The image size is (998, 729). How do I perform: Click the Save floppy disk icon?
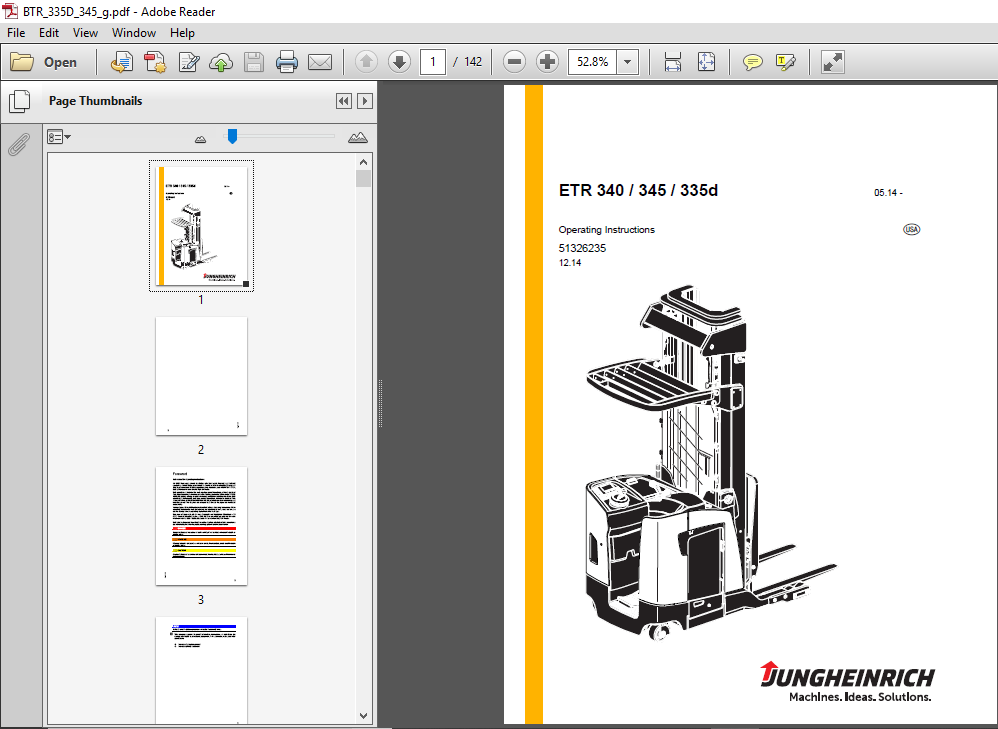[x=254, y=62]
